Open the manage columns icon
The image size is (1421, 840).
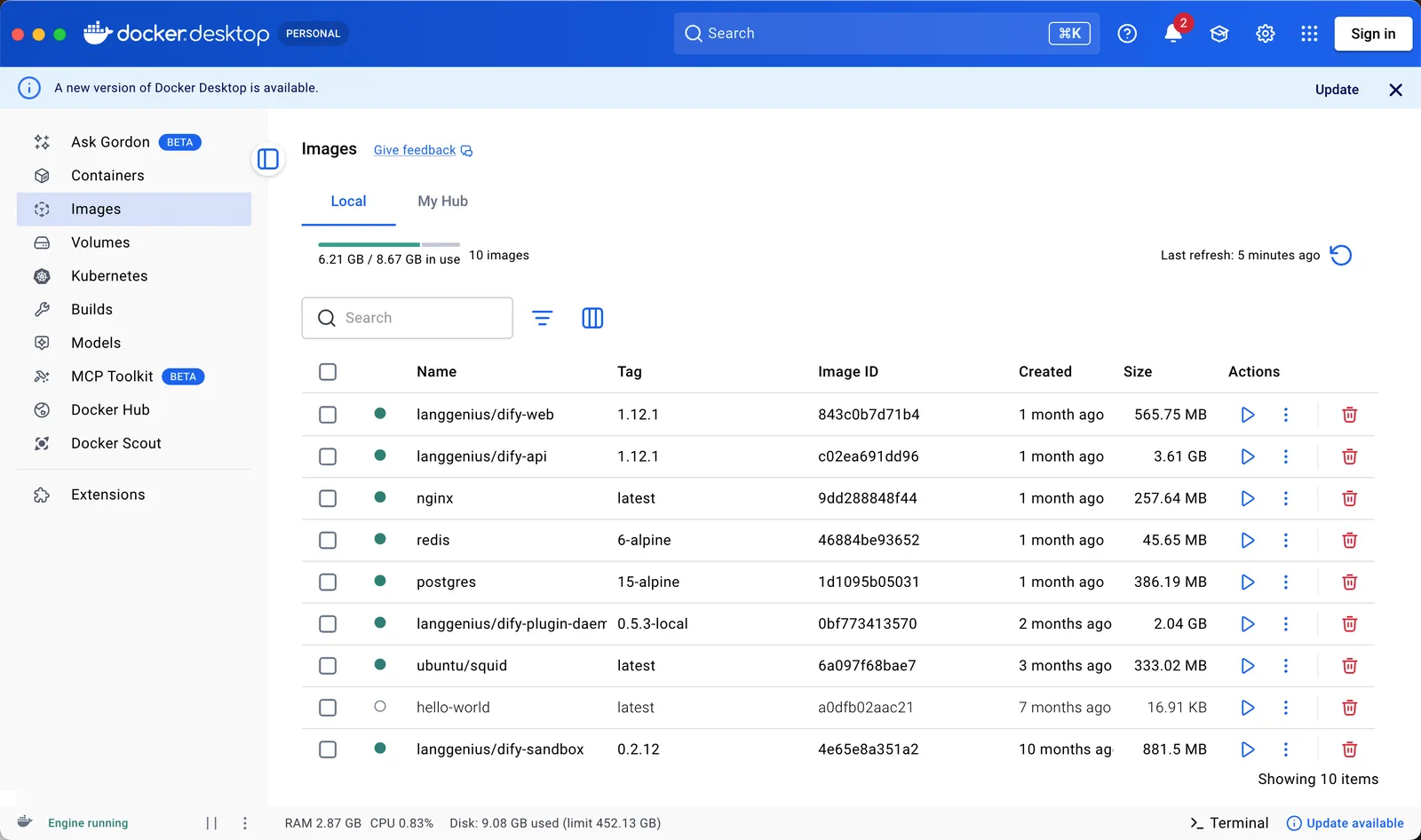pyautogui.click(x=592, y=318)
